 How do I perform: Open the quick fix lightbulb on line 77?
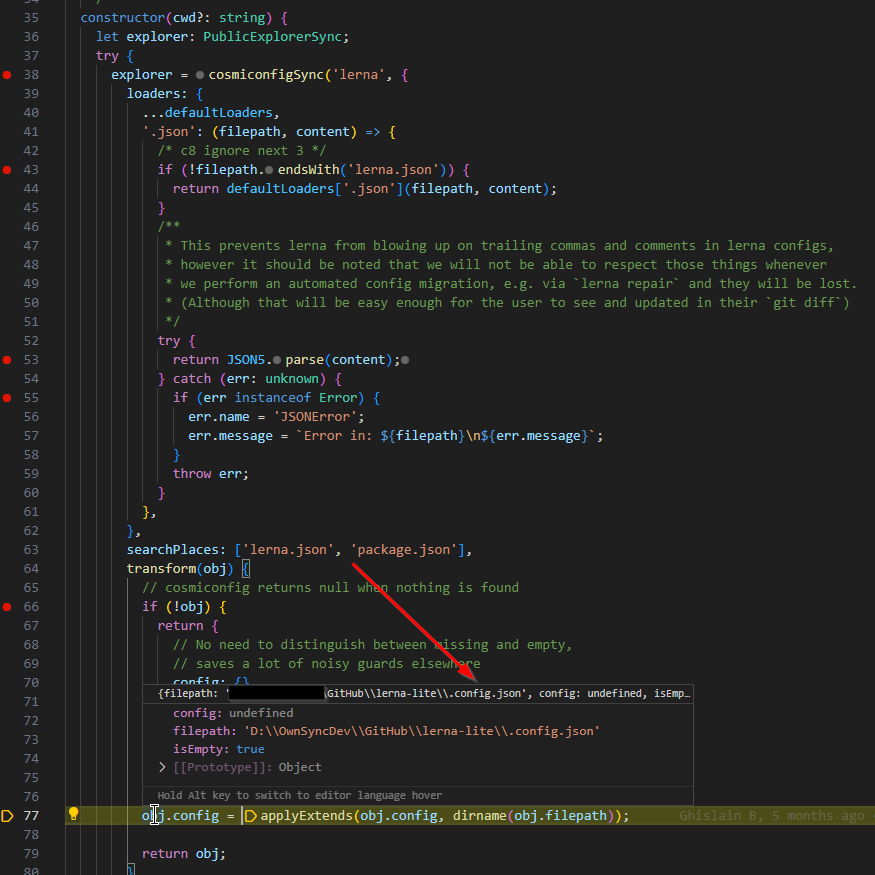coord(72,815)
